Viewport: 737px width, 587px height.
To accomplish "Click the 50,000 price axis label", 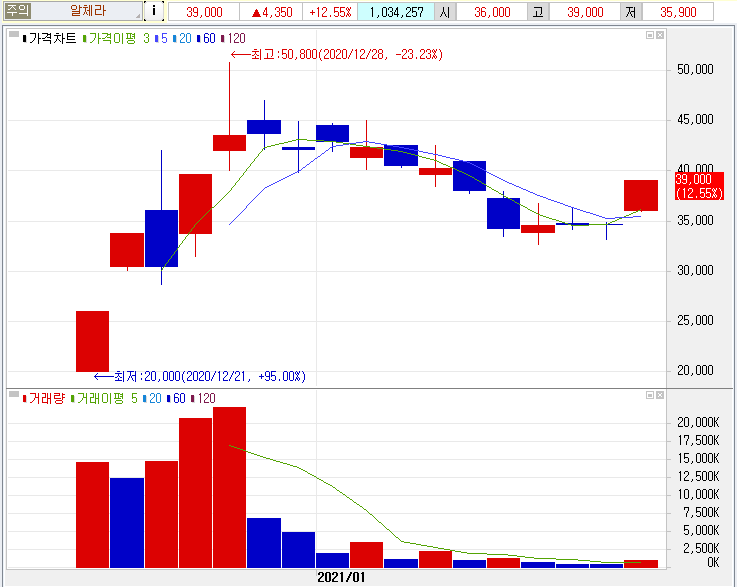I will pos(695,70).
